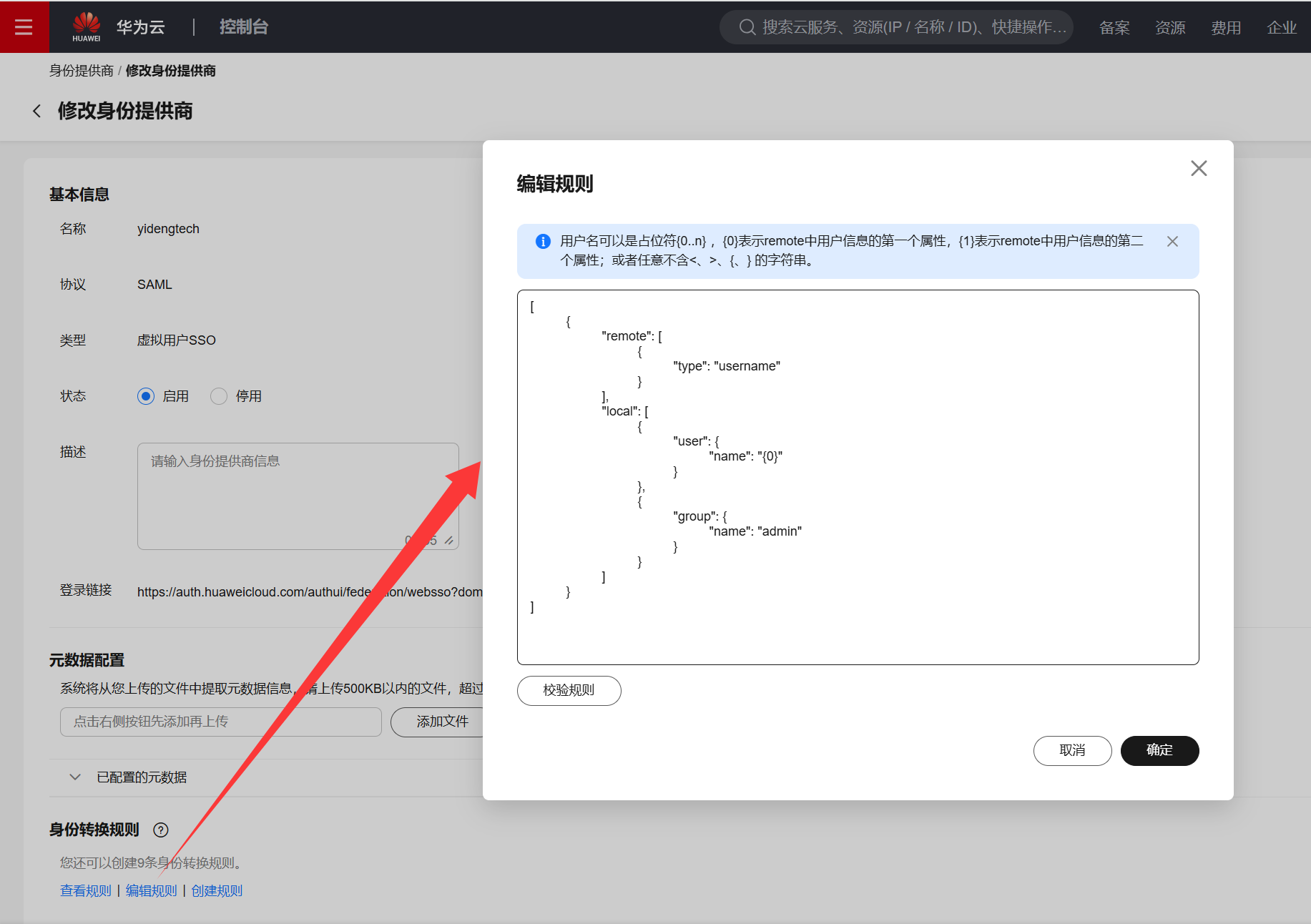Open the 创建规则 link
The image size is (1311, 924).
pos(217,890)
